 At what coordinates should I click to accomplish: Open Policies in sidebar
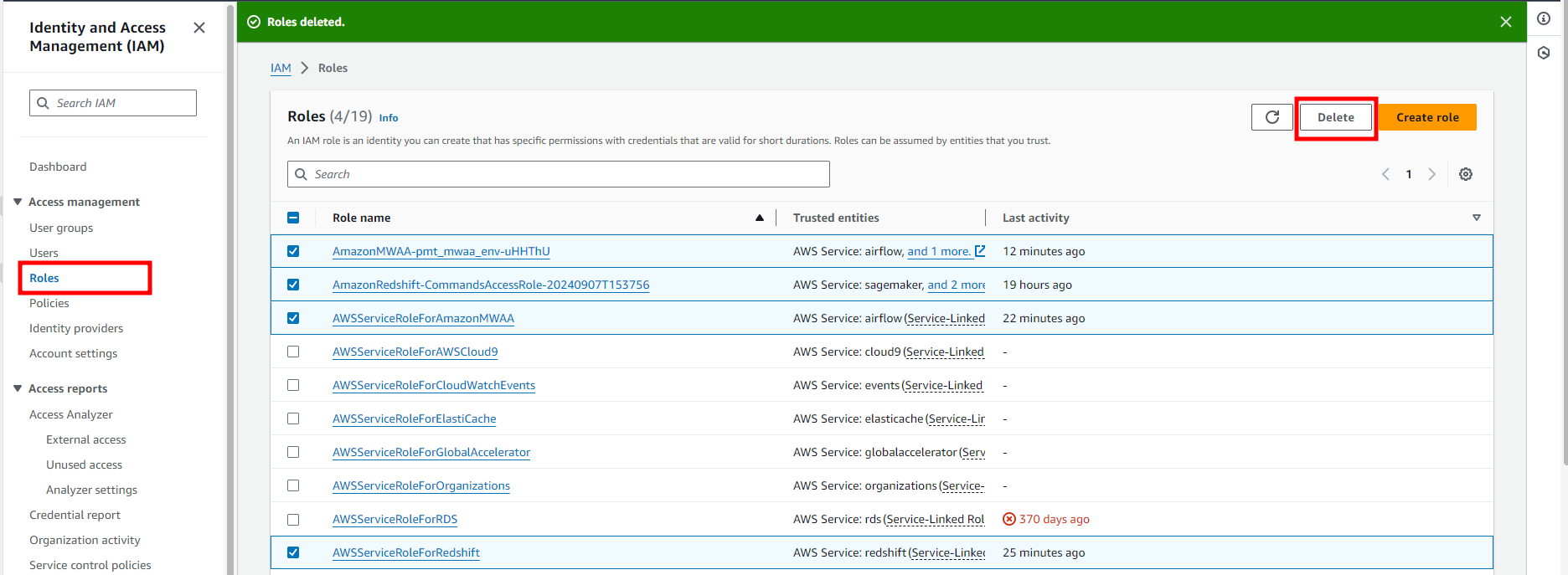tap(49, 303)
